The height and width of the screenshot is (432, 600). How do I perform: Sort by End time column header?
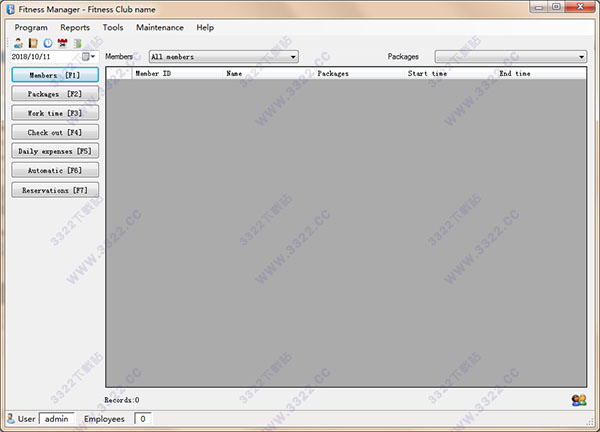(541, 73)
